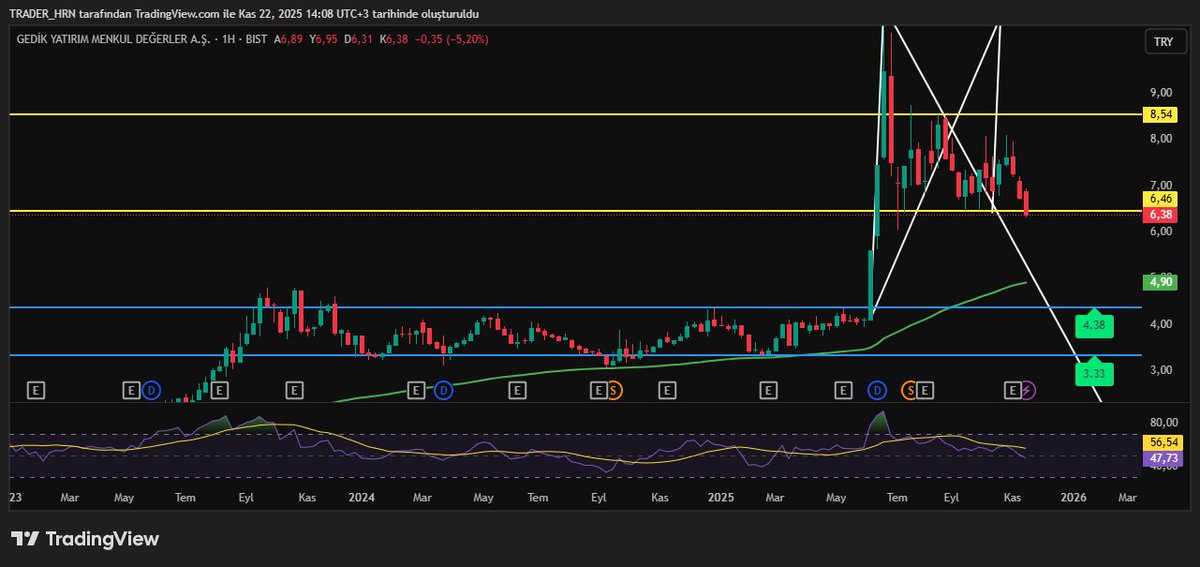Click the 2026 label on the time axis
Viewport: 1200px width, 567px height.
coord(1074,497)
